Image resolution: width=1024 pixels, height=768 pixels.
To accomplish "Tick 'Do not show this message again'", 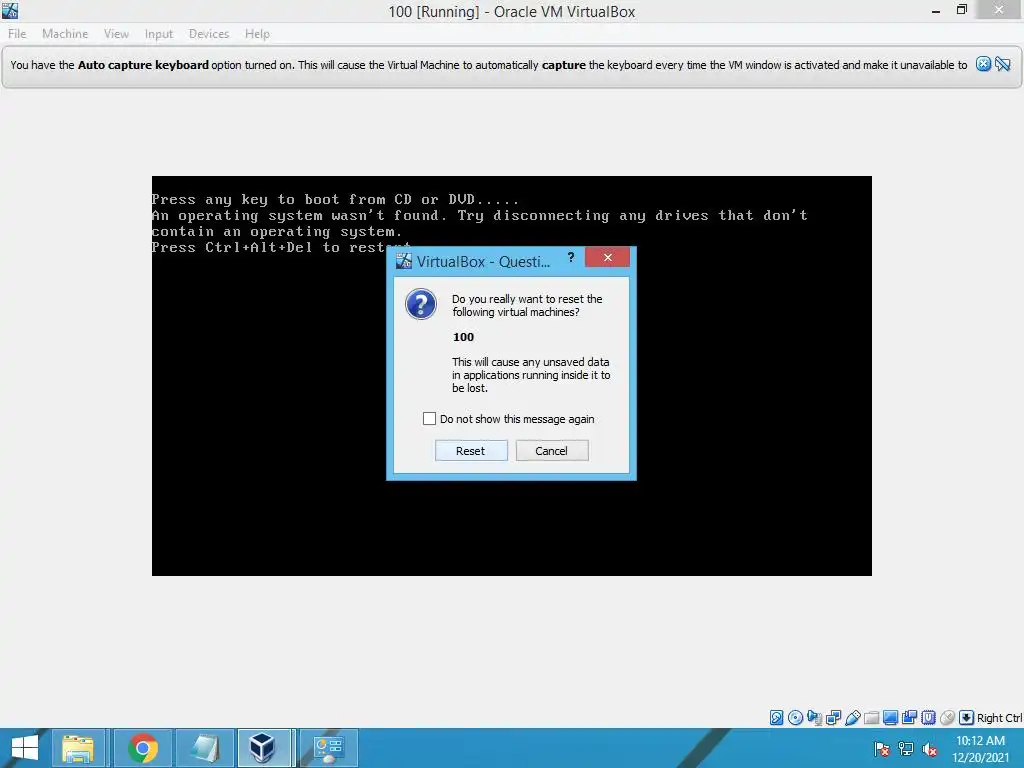I will point(429,419).
